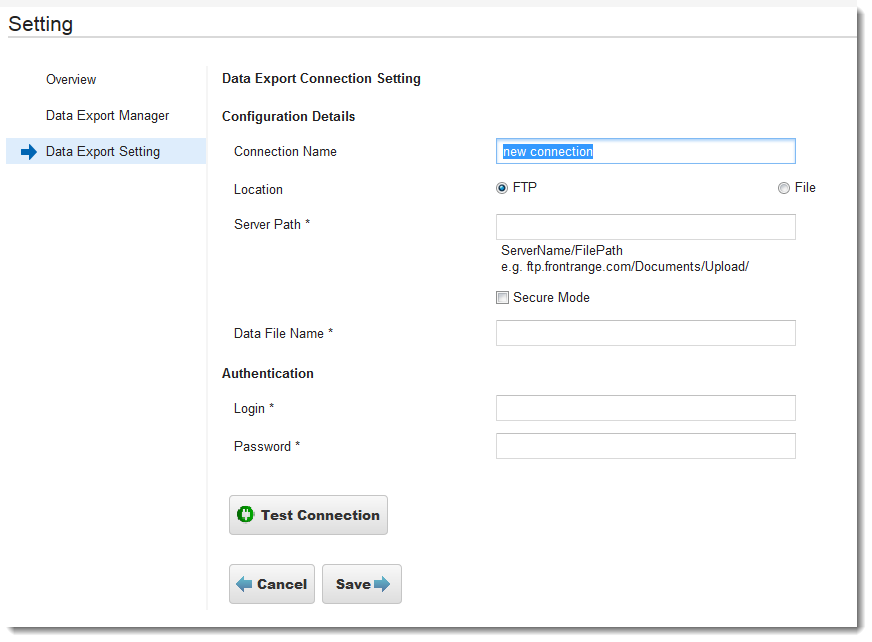Cancel the connection settings
The image size is (872, 642).
pyautogui.click(x=272, y=584)
